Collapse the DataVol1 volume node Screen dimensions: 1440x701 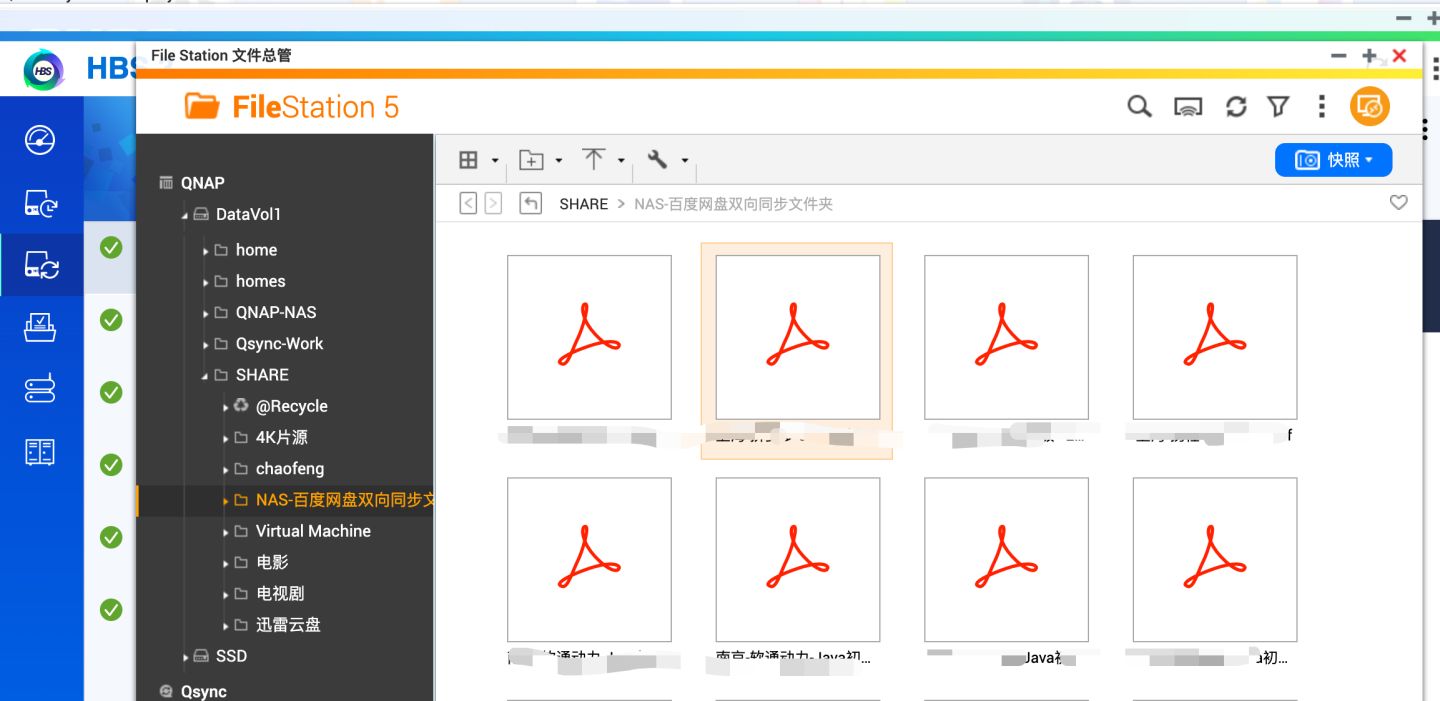[x=185, y=216]
